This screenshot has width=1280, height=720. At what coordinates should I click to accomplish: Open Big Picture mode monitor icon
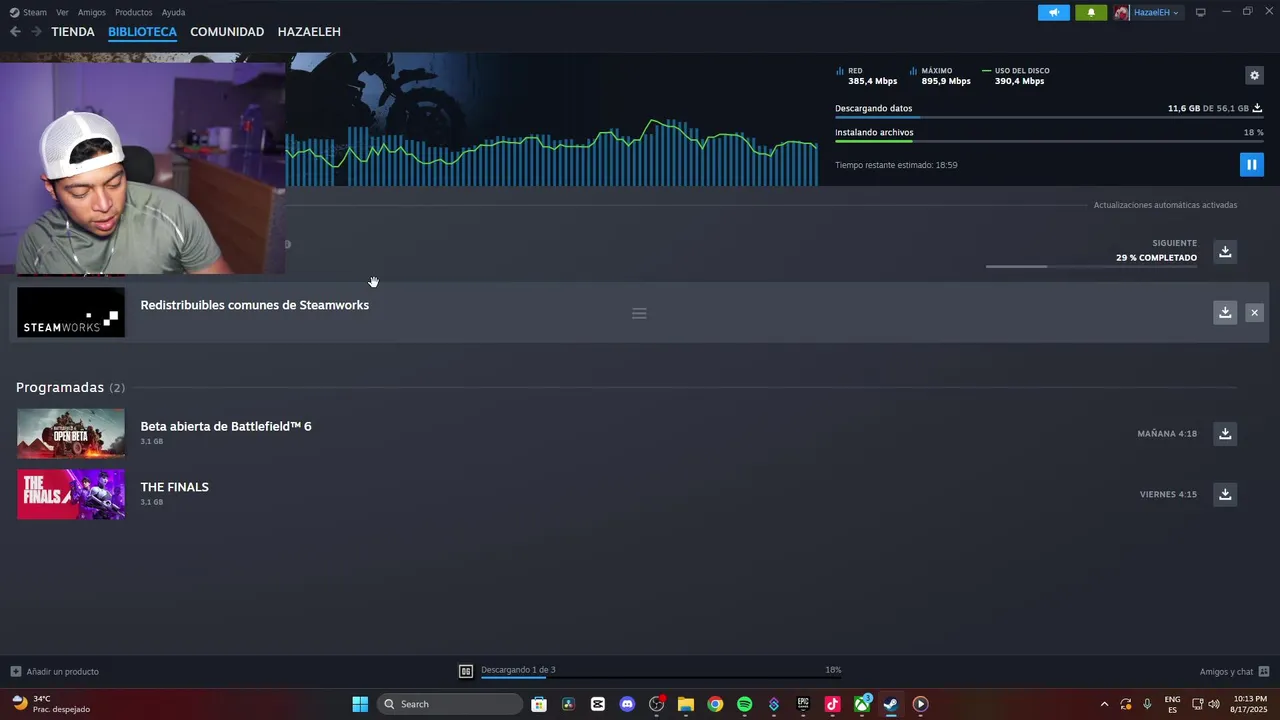tap(1201, 12)
